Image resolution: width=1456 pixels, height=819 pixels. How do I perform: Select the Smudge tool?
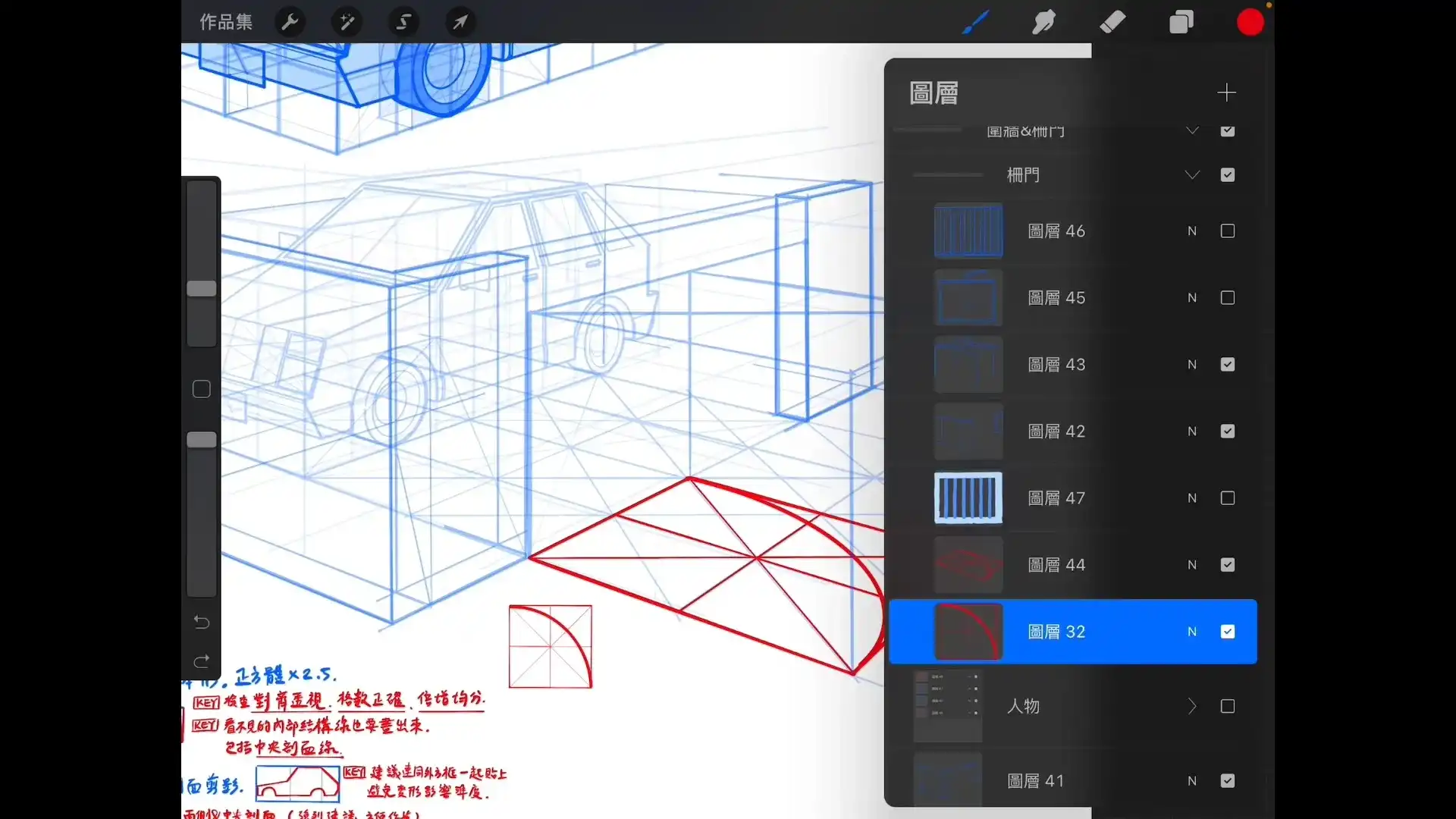pos(1044,21)
